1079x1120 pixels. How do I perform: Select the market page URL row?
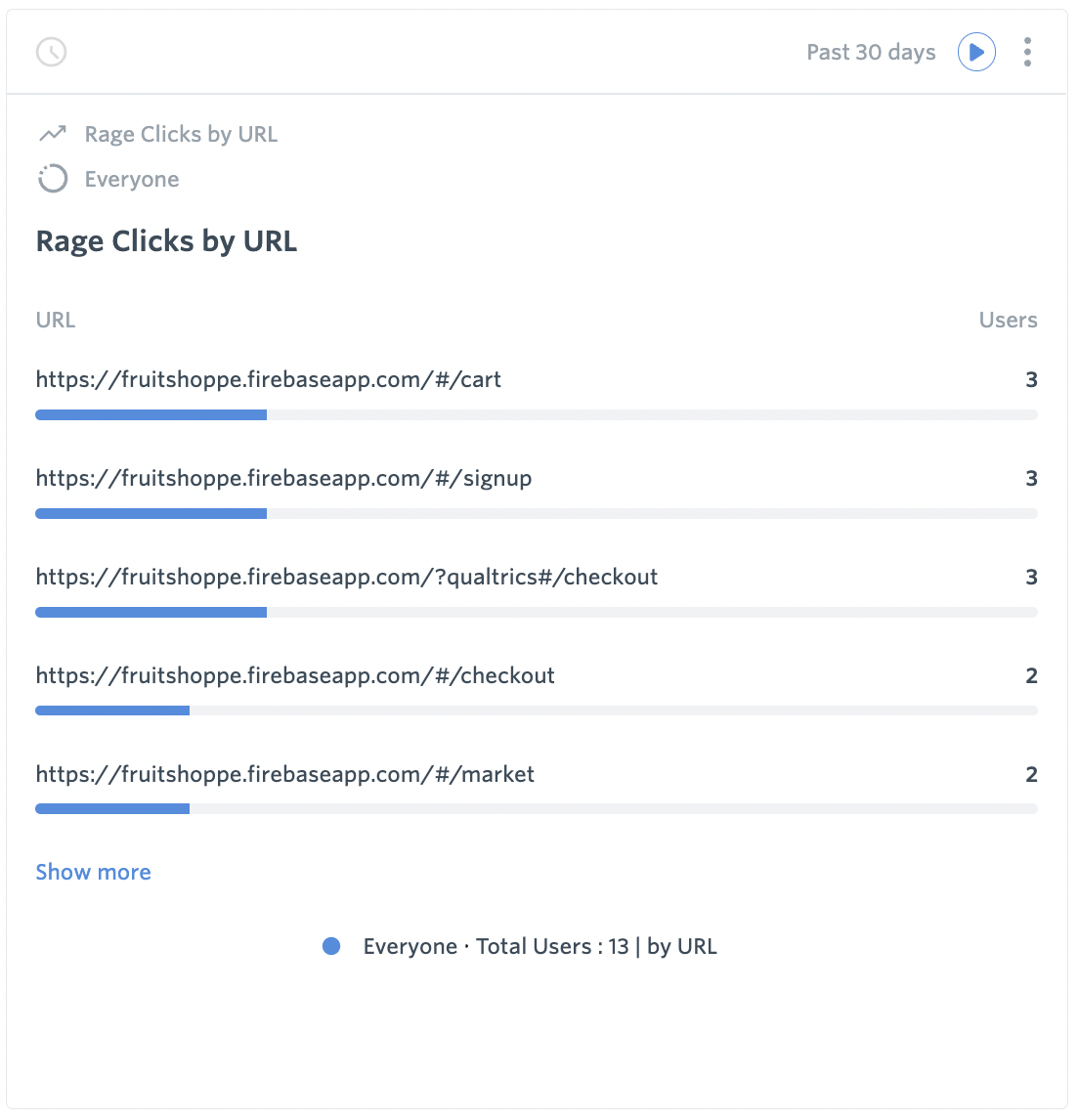click(x=284, y=773)
